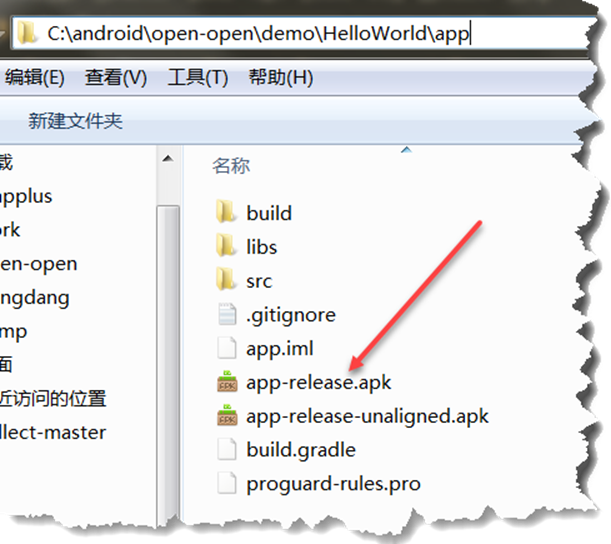Click the 新建文件夹 button
The width and height of the screenshot is (611, 544).
coord(75,121)
